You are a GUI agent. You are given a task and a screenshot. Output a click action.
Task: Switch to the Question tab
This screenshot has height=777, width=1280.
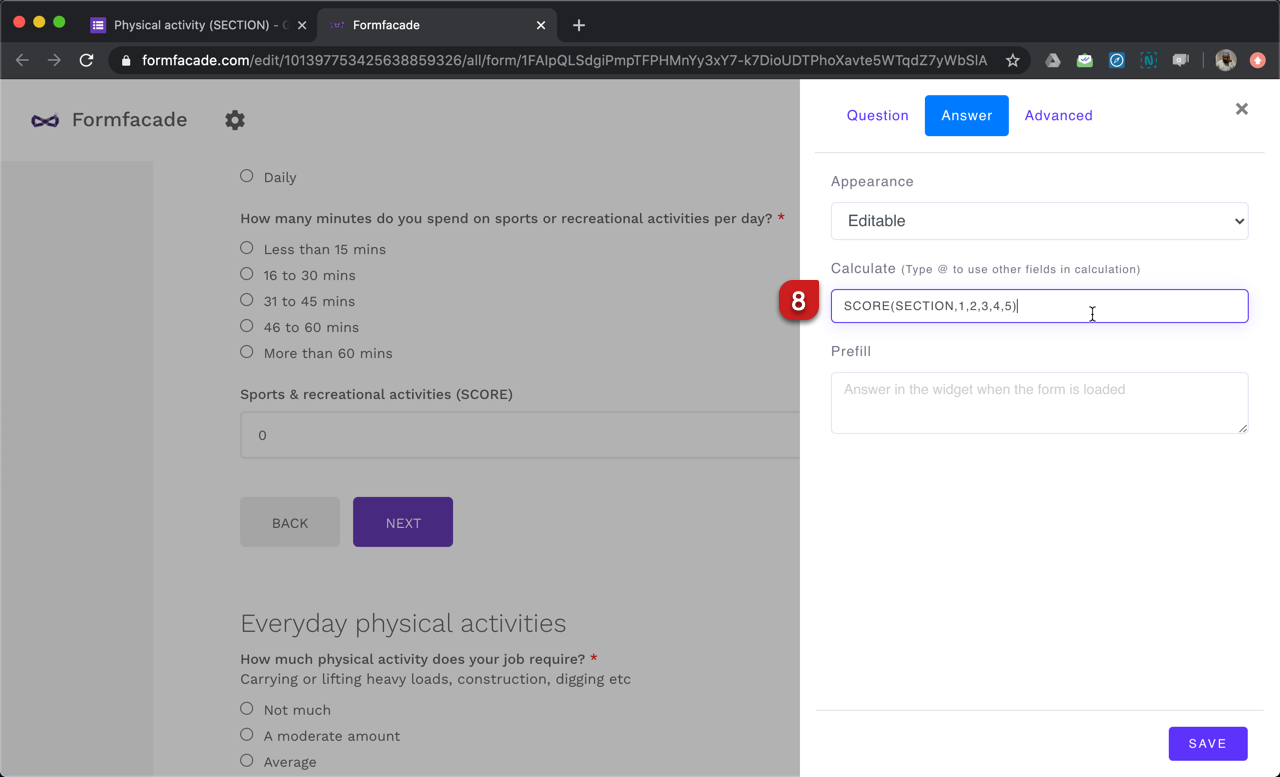coord(877,115)
